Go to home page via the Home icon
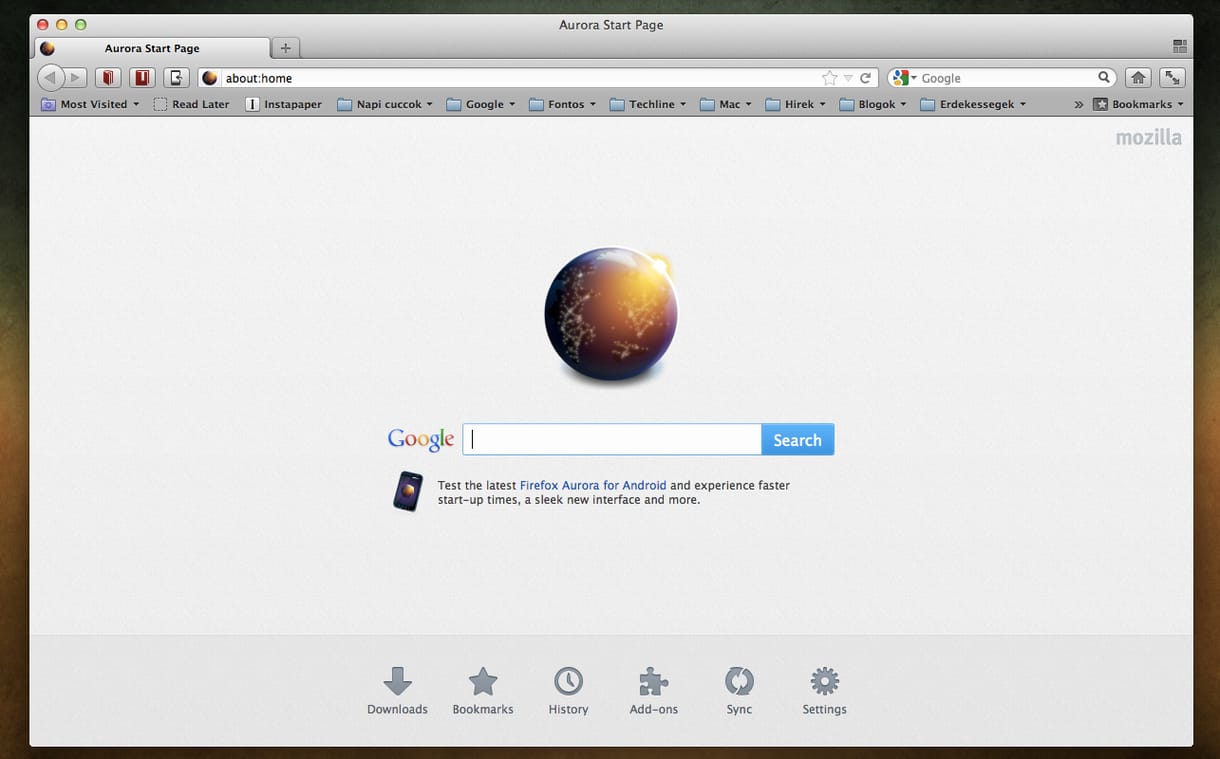The image size is (1220, 759). (1138, 78)
